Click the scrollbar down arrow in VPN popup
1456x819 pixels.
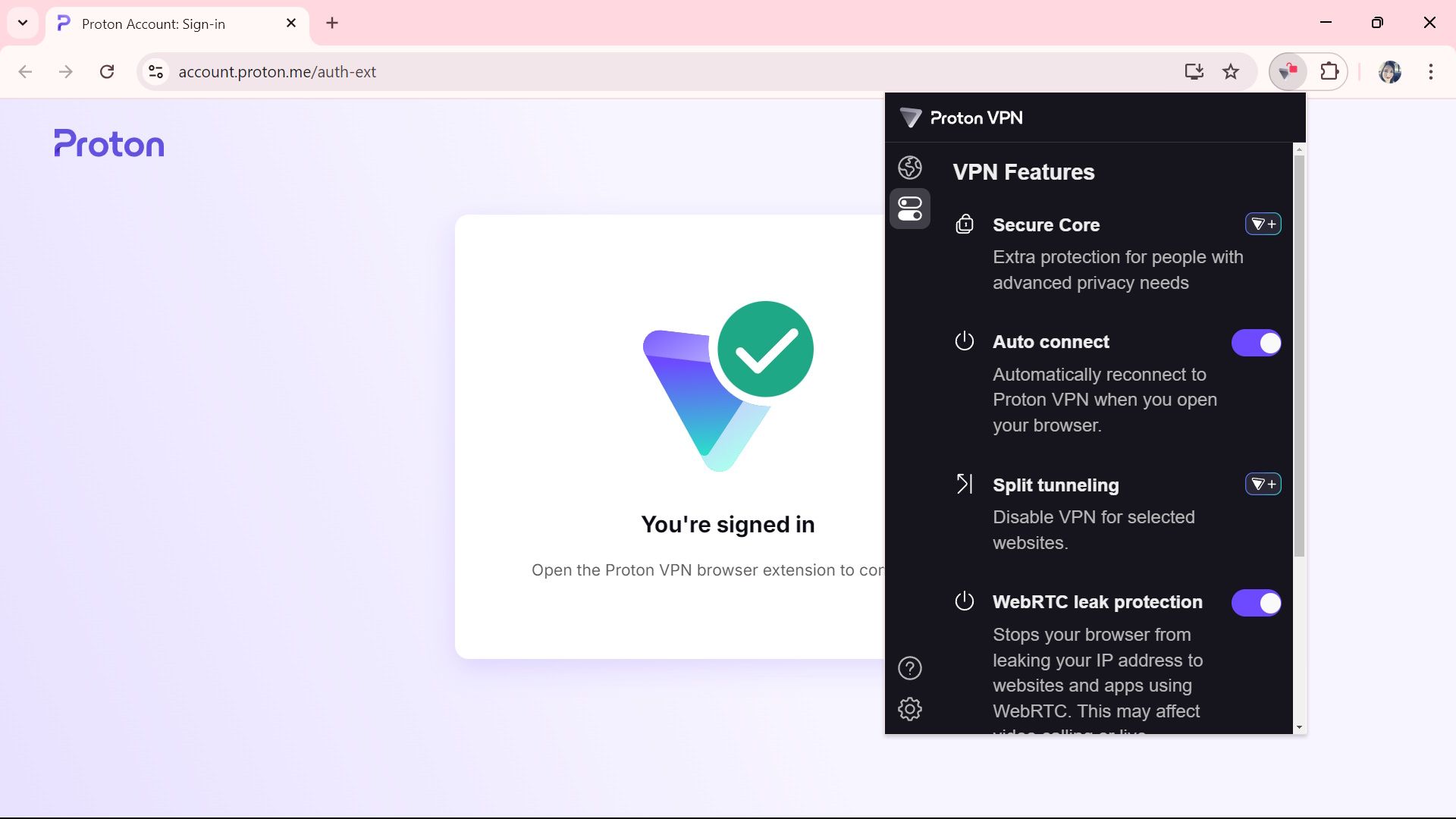pos(1299,727)
